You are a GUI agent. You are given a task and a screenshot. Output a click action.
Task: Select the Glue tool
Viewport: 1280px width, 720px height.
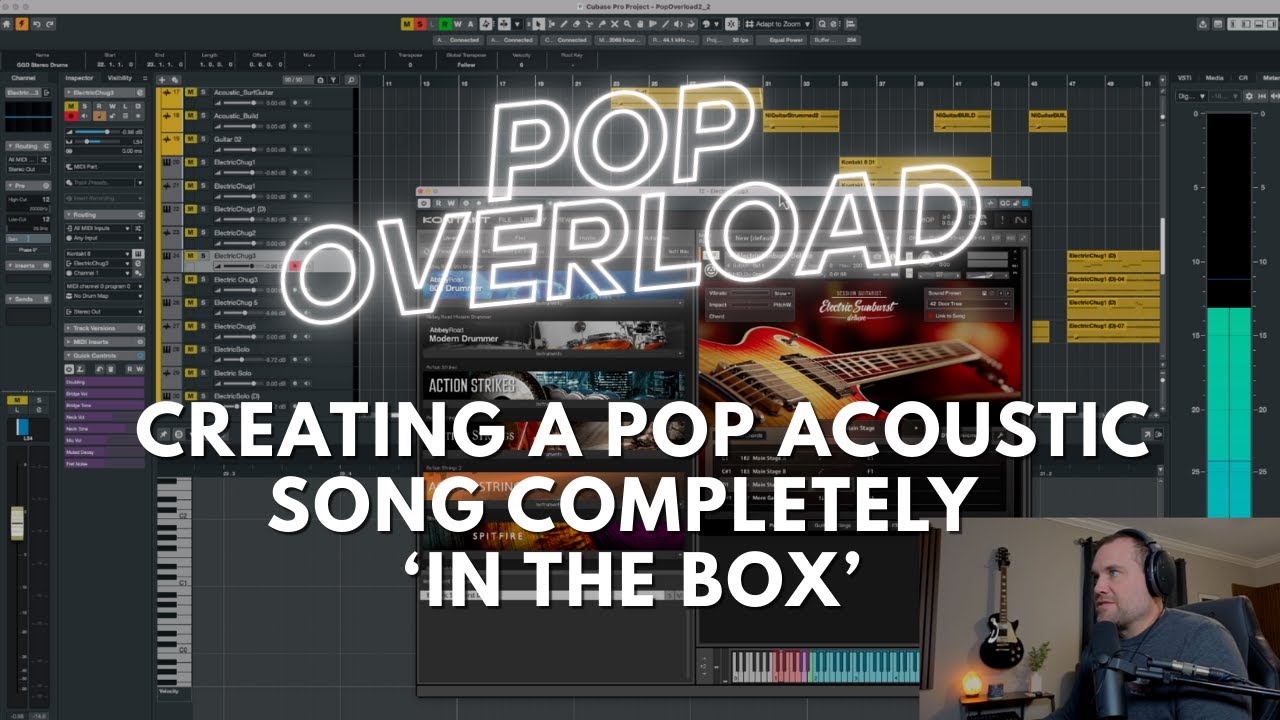click(x=602, y=24)
